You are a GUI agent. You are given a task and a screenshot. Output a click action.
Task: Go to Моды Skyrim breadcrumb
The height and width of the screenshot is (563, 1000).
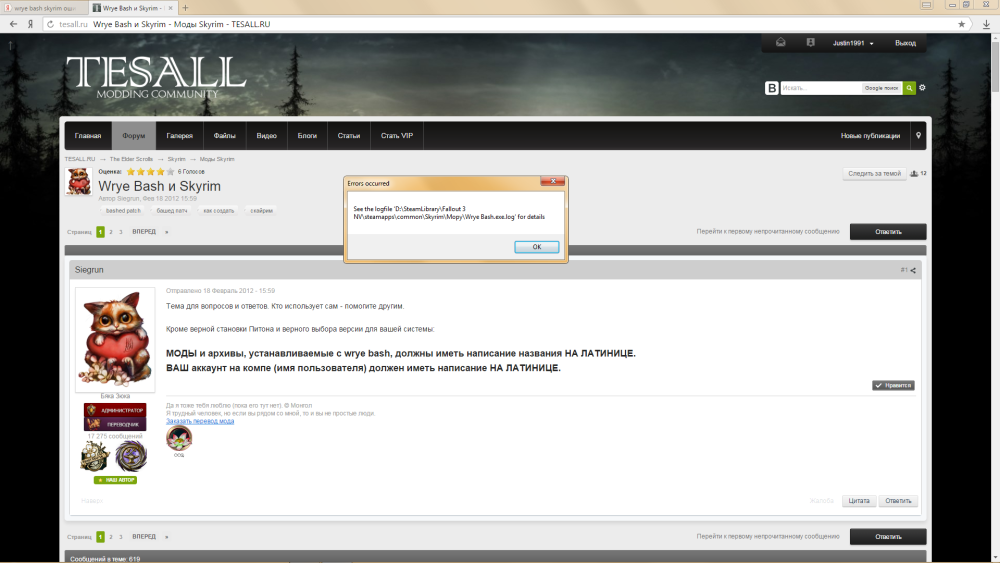(217, 159)
